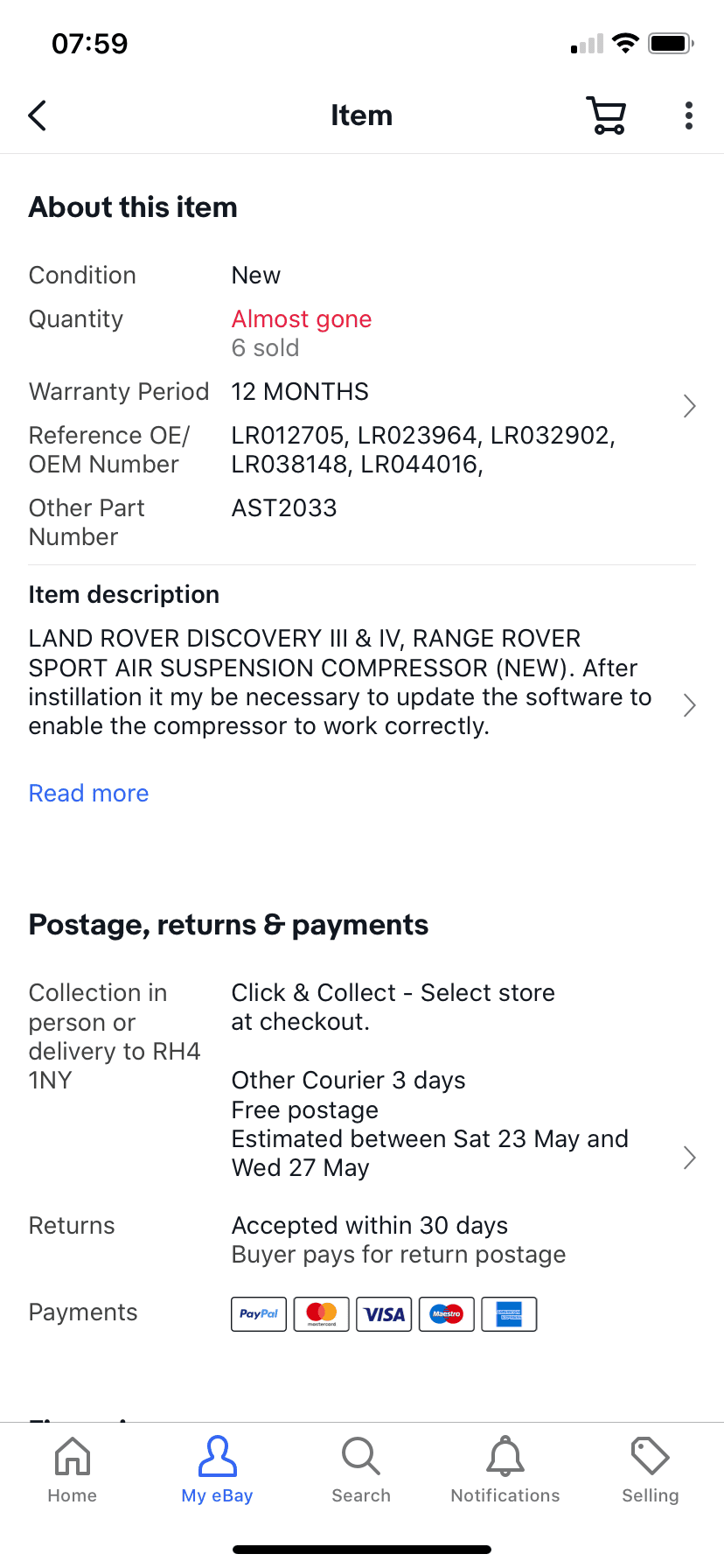The height and width of the screenshot is (1568, 724).
Task: Expand postage details chevron
Action: tap(689, 1158)
